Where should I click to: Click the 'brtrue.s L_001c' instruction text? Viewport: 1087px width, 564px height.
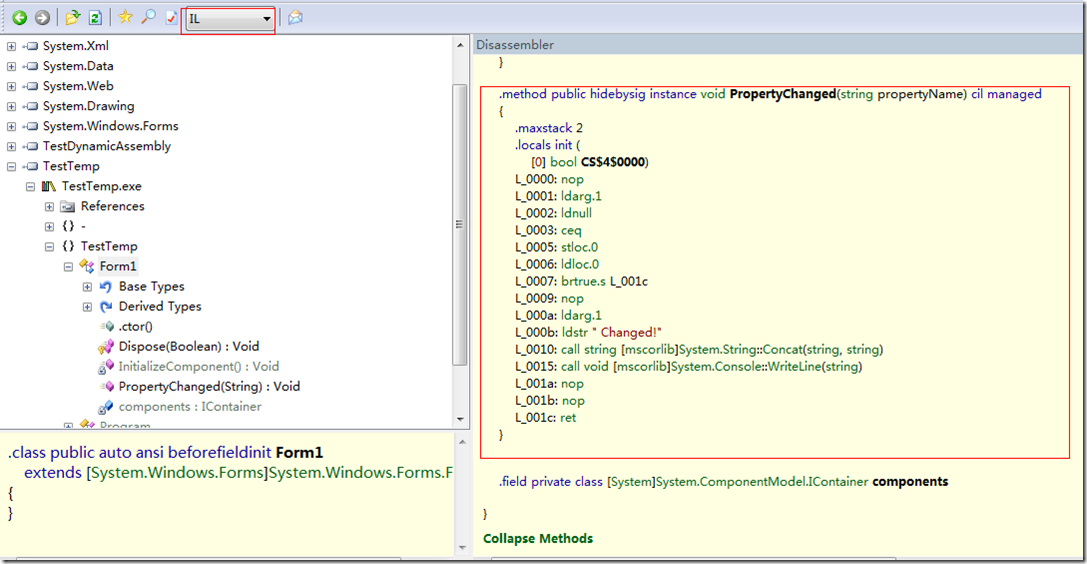point(605,282)
